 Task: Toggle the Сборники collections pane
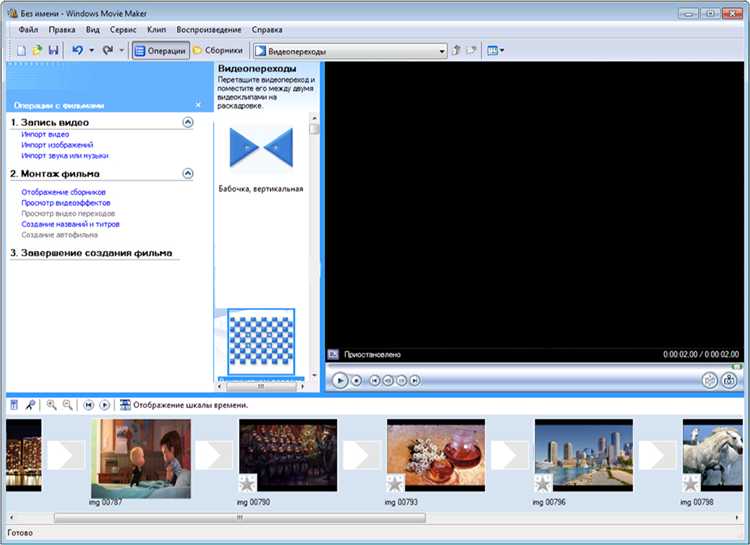tap(218, 50)
